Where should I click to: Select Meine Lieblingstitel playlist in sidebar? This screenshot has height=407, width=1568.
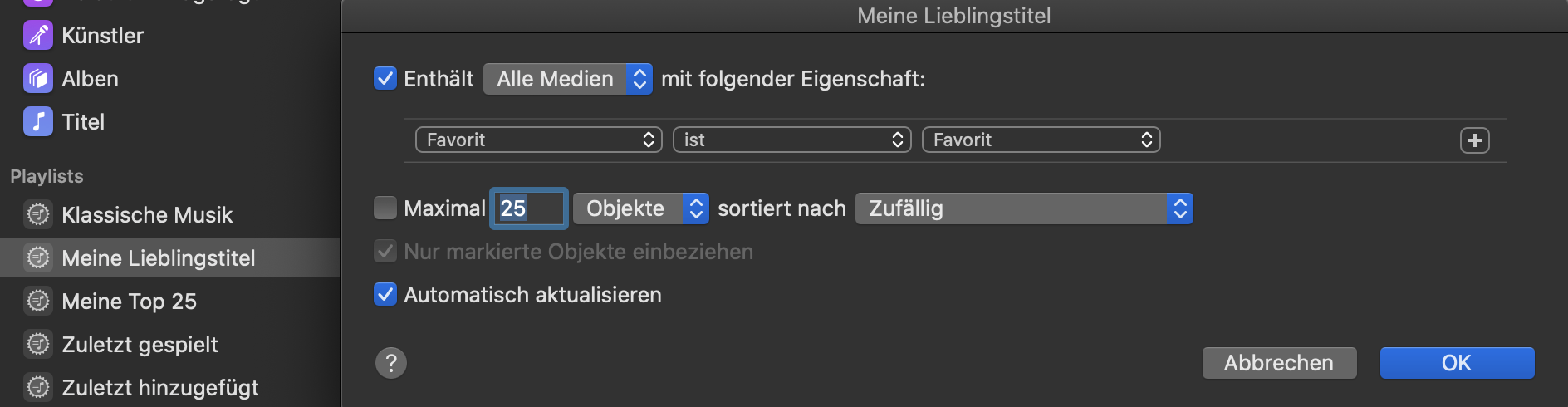(159, 258)
